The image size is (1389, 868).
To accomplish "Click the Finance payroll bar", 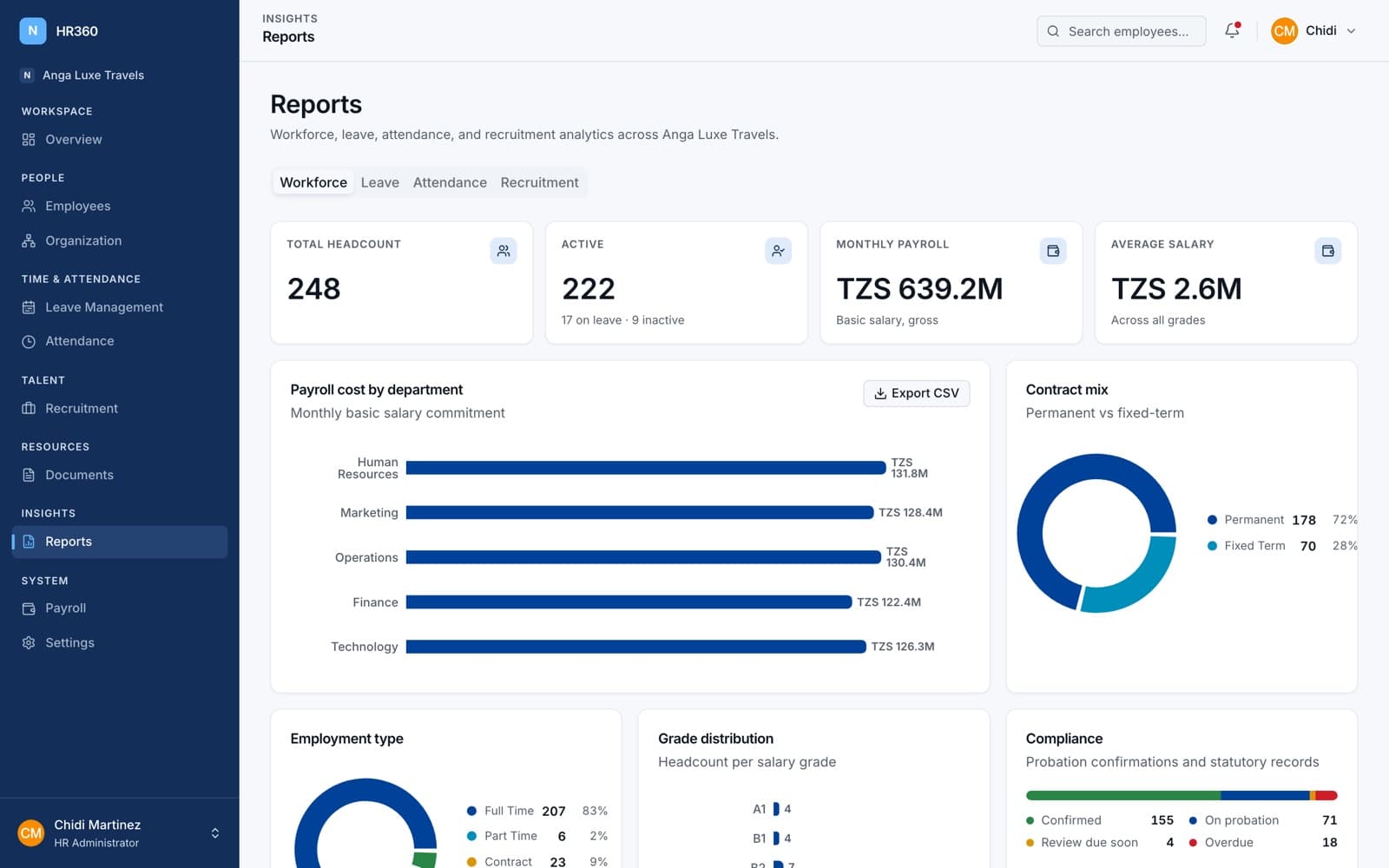I will pyautogui.click(x=629, y=602).
